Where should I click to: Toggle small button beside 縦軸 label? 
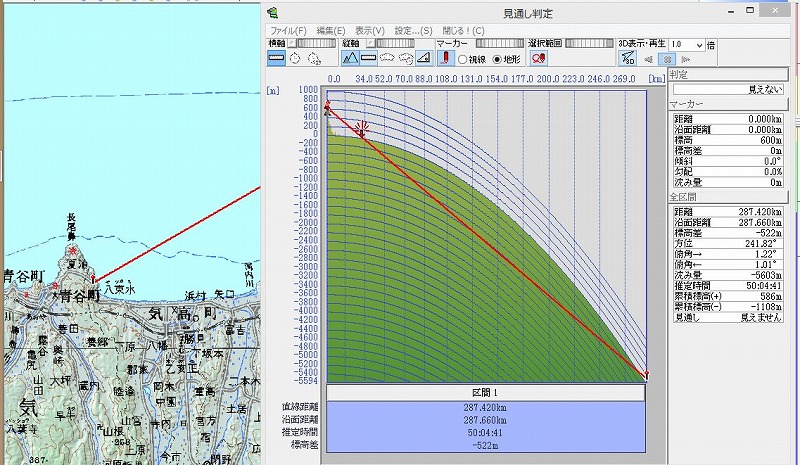point(371,43)
